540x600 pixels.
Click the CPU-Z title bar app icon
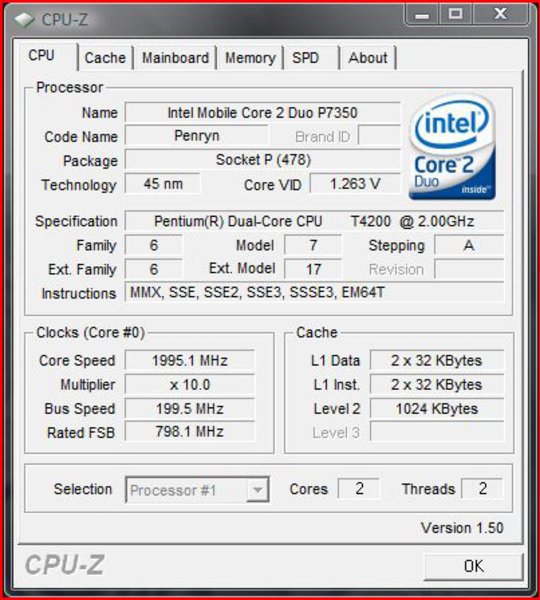pos(24,20)
